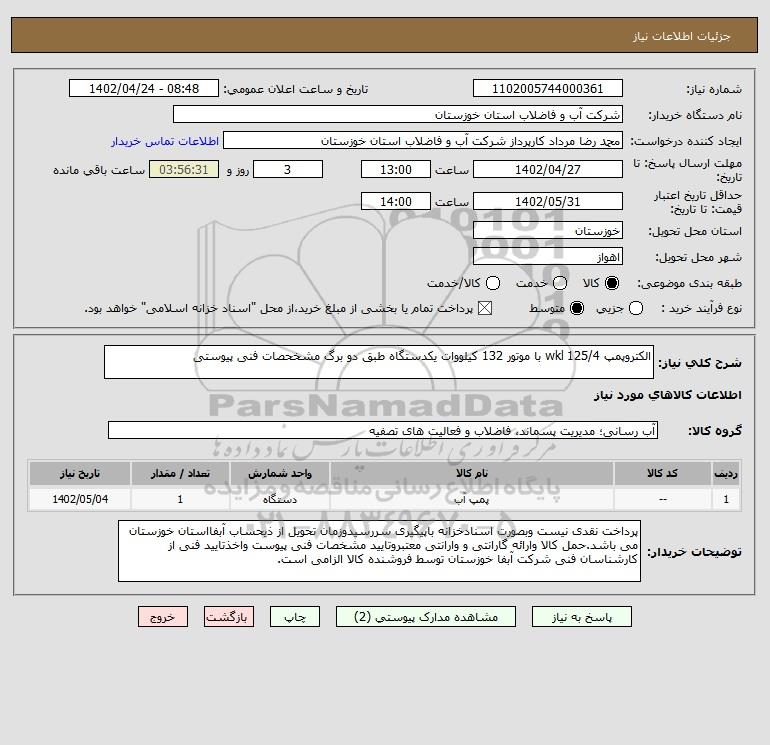Image resolution: width=770 pixels, height=745 pixels.
Task: Click the پاسخ به نیاز button
Action: pos(581,617)
